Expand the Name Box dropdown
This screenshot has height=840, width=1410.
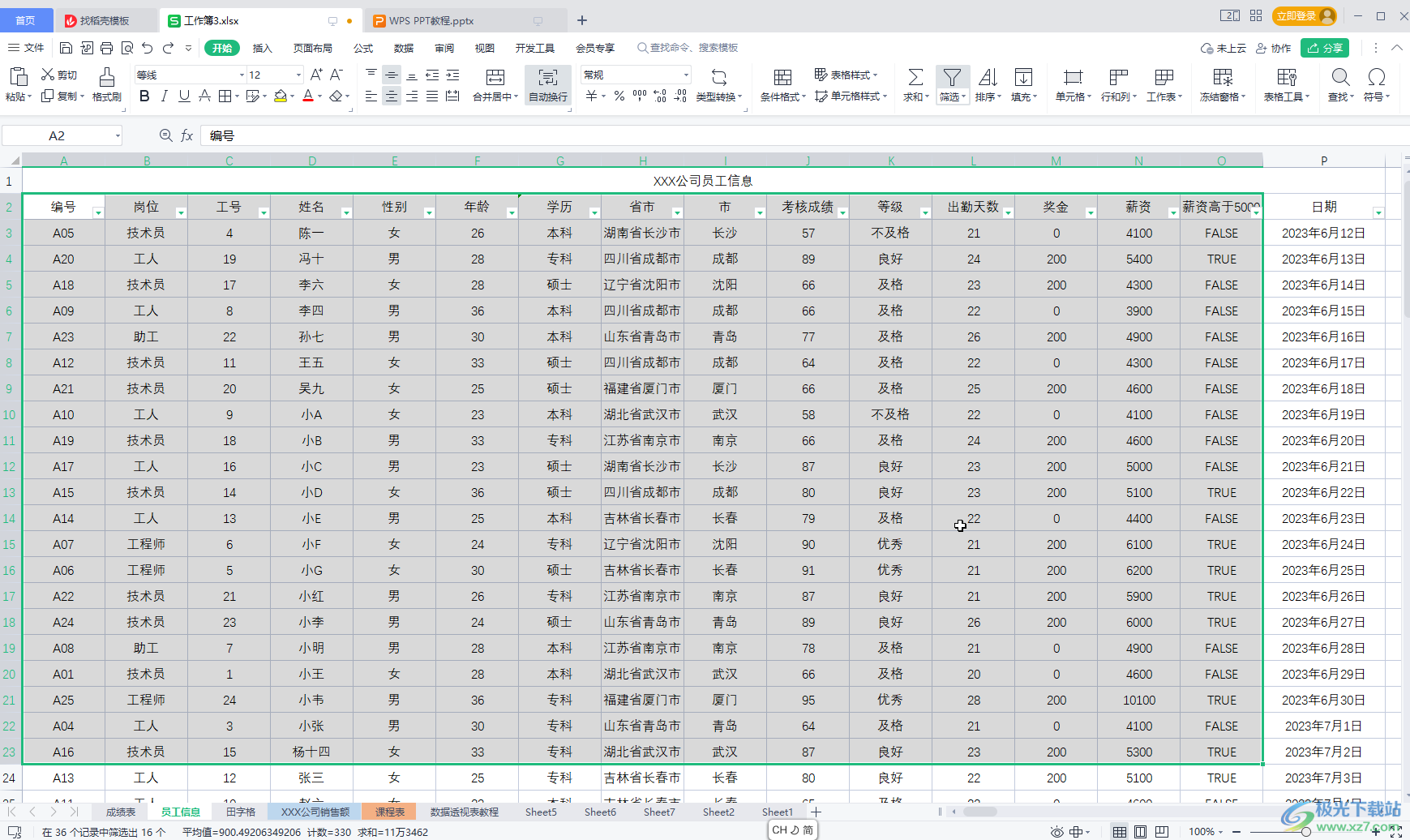[x=118, y=135]
